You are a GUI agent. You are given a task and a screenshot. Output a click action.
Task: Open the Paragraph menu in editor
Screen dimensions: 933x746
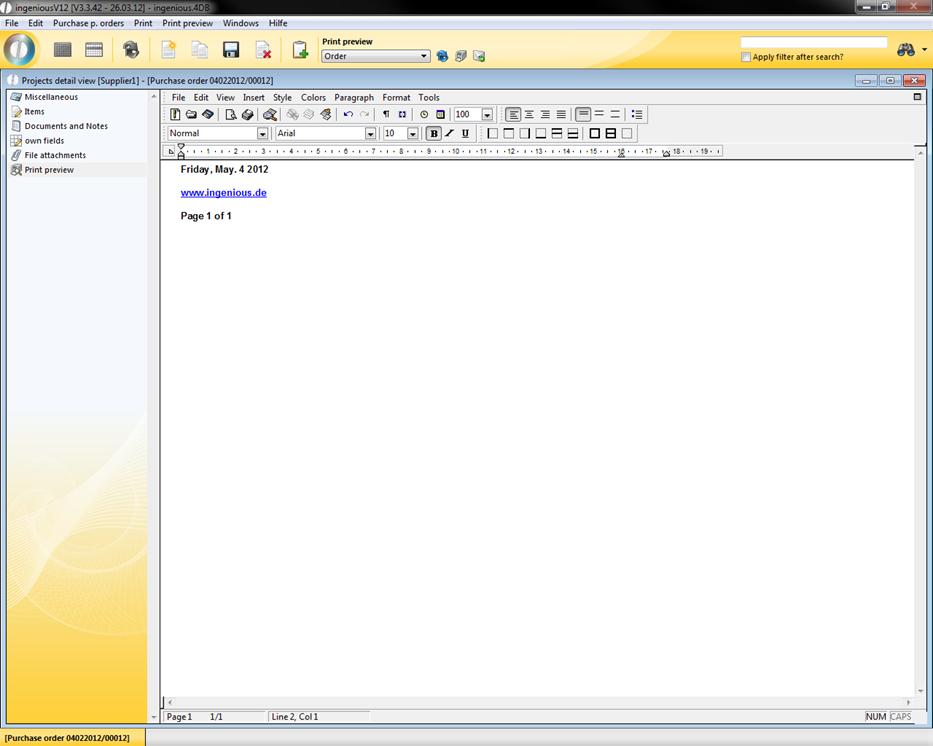(353, 98)
